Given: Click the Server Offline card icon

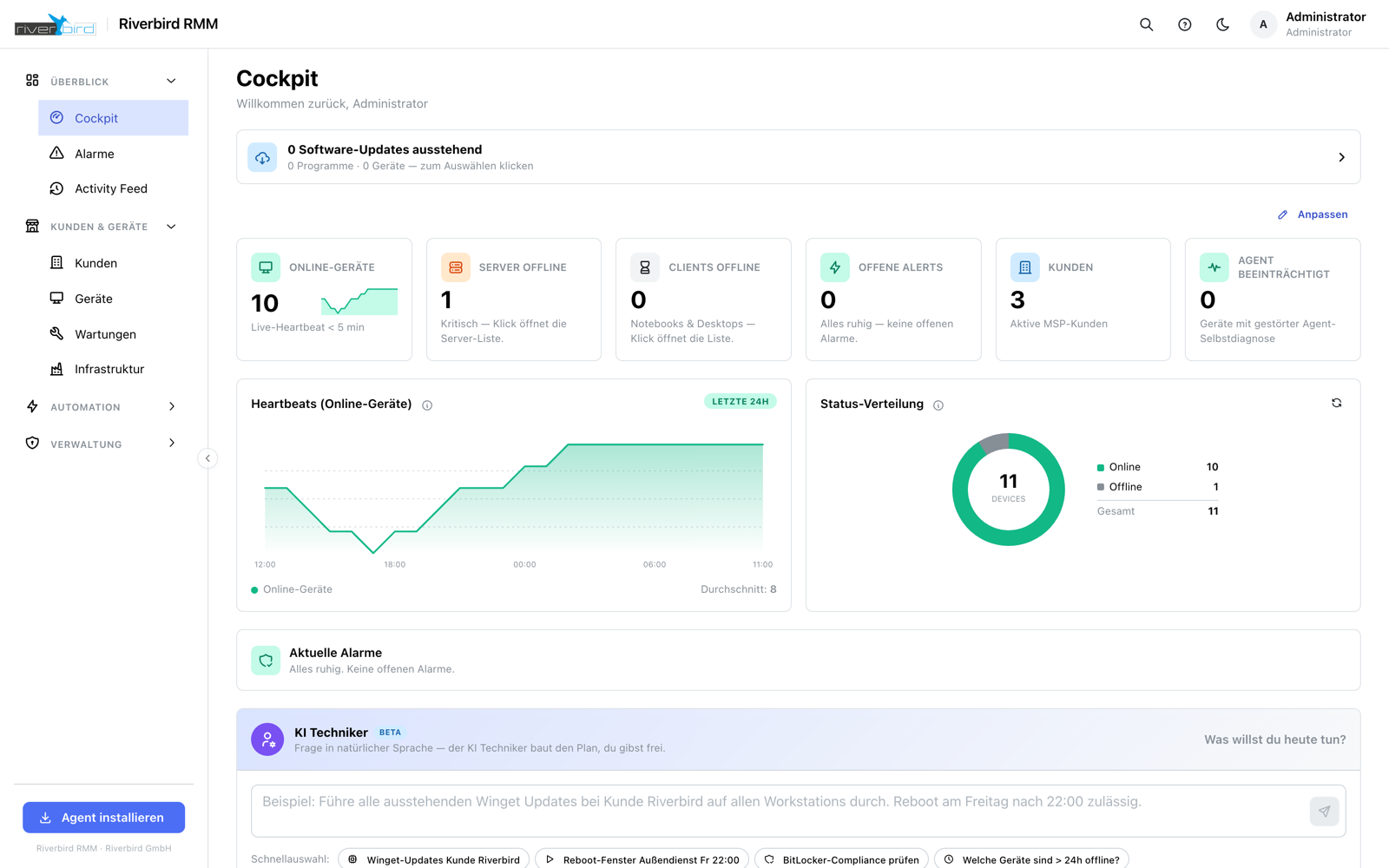Looking at the screenshot, I should [455, 267].
